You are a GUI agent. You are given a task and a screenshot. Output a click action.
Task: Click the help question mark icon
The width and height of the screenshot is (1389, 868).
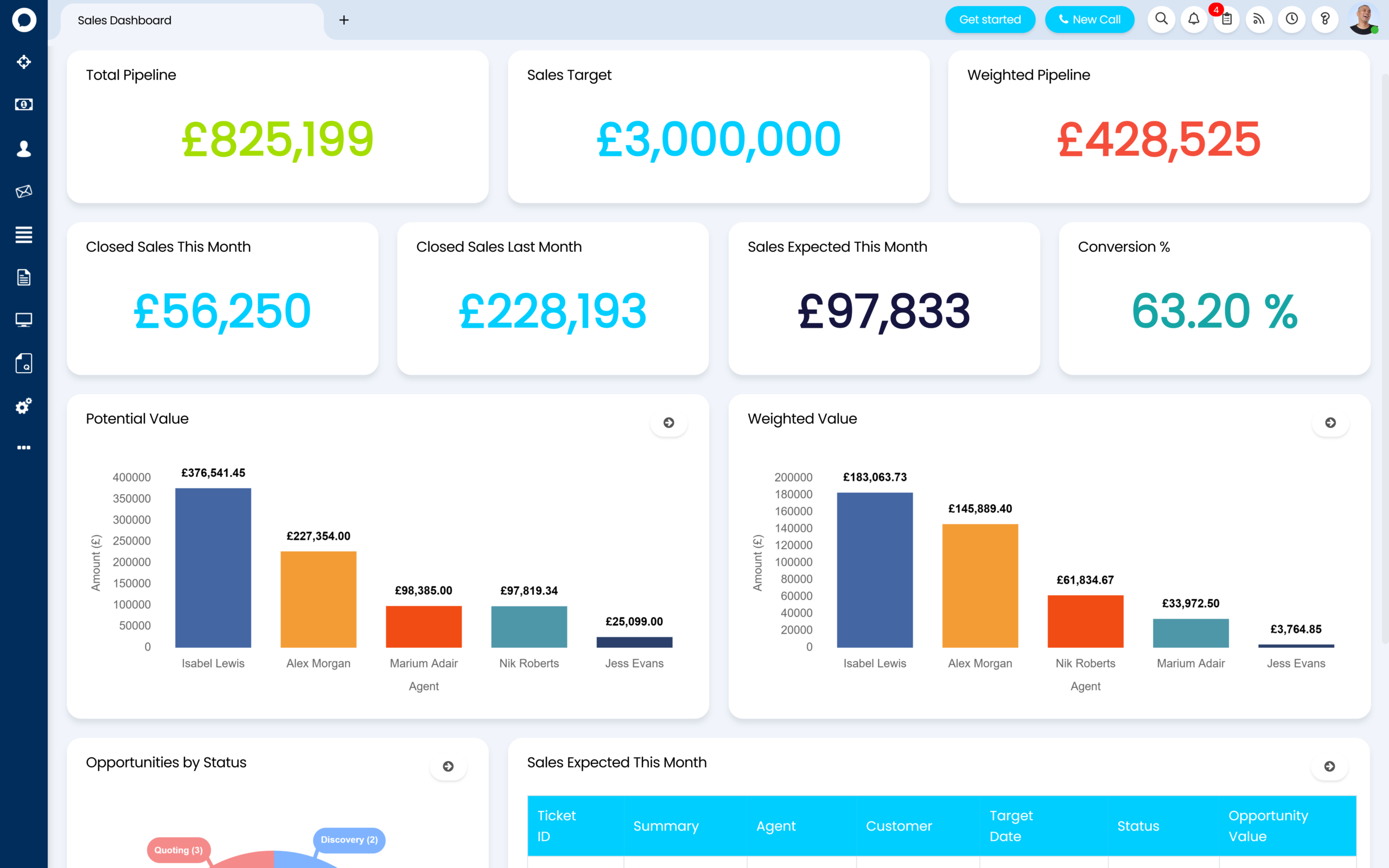pyautogui.click(x=1325, y=20)
